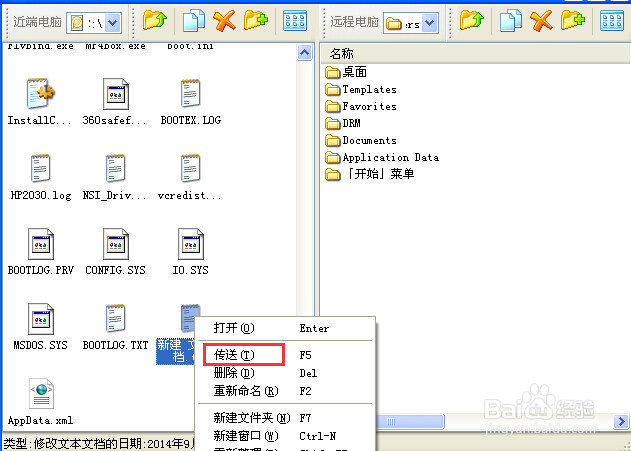Open the Documents remote folder
This screenshot has height=451, width=631.
[x=361, y=140]
